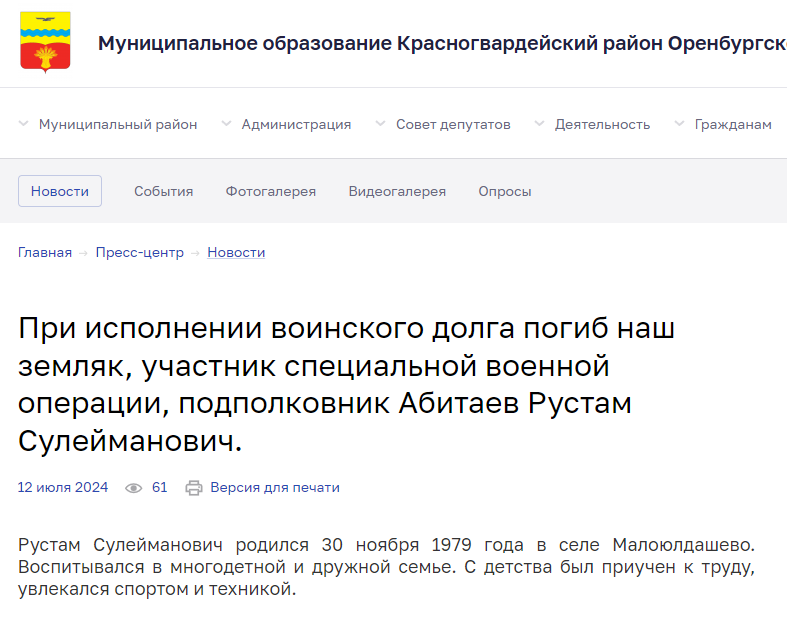Click the eye views counter icon
Screen dimensions: 787x617
pyautogui.click(x=134, y=488)
